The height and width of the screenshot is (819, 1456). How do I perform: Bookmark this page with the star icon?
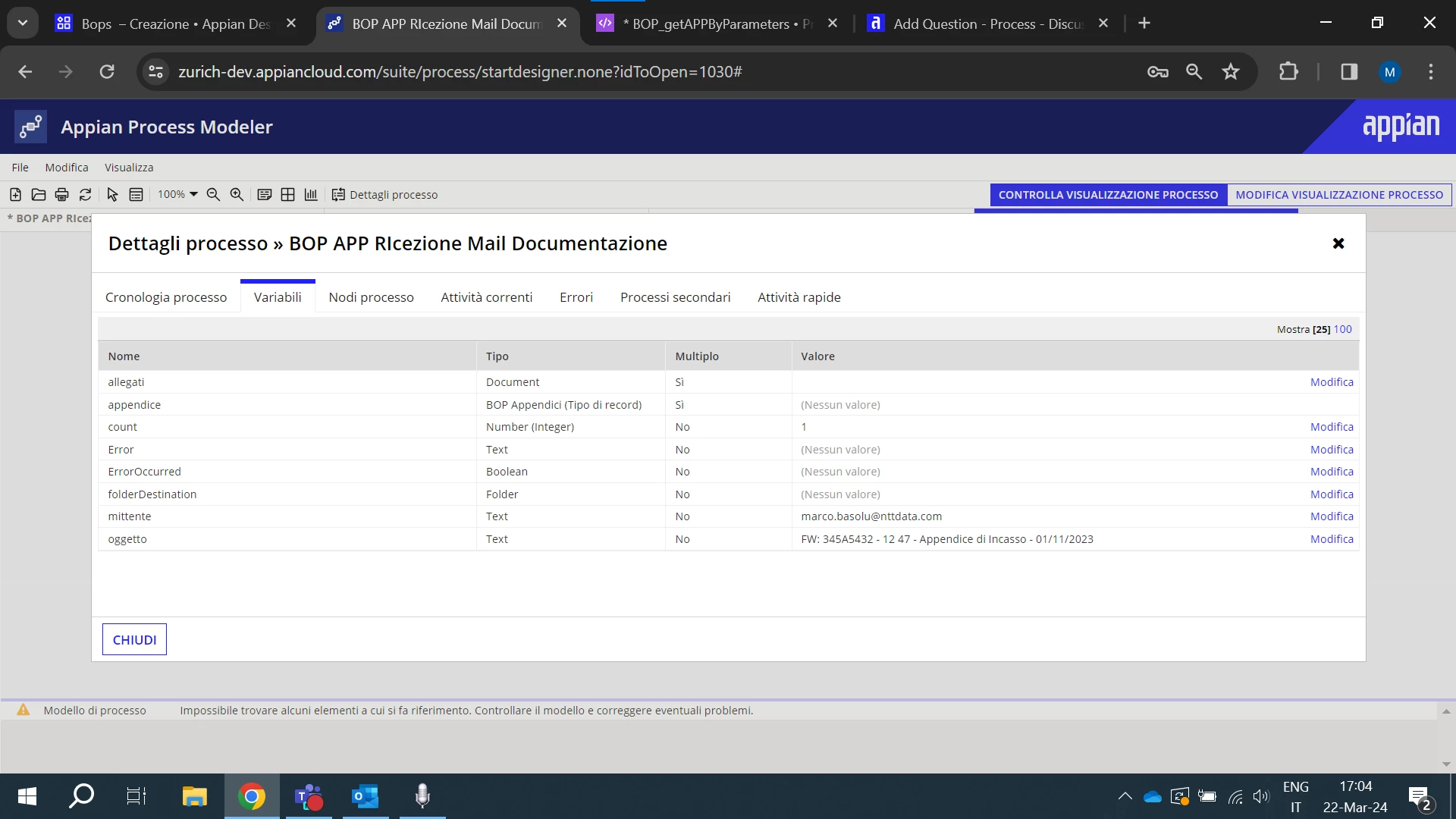(1231, 71)
